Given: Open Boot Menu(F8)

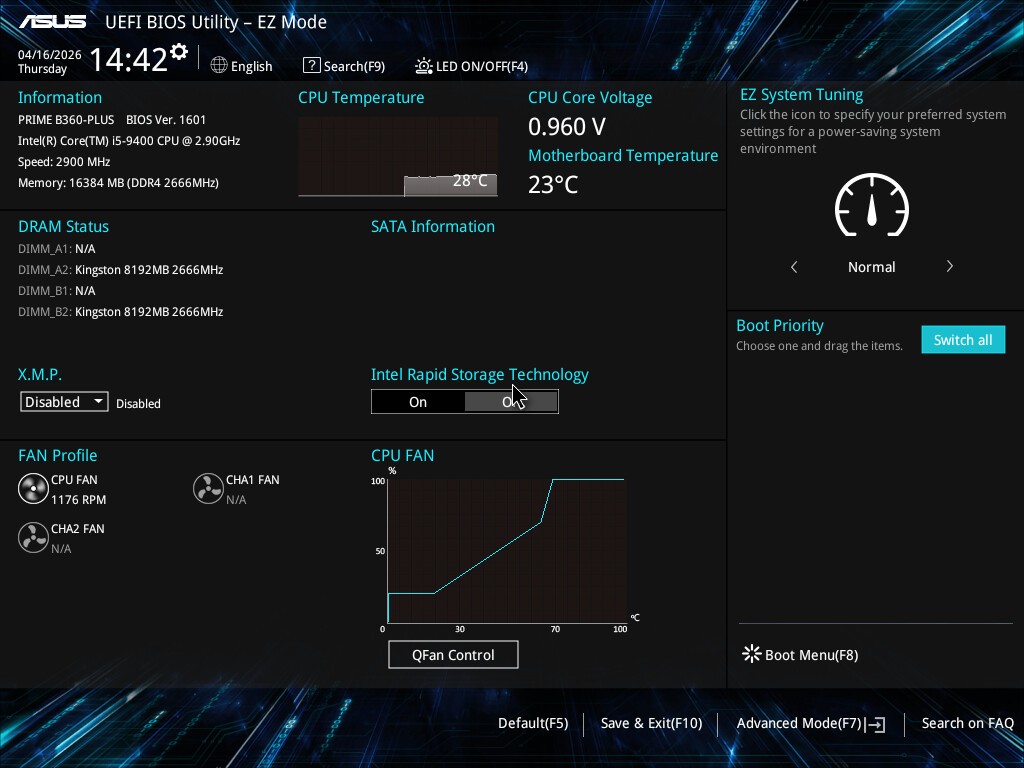Looking at the screenshot, I should point(811,654).
